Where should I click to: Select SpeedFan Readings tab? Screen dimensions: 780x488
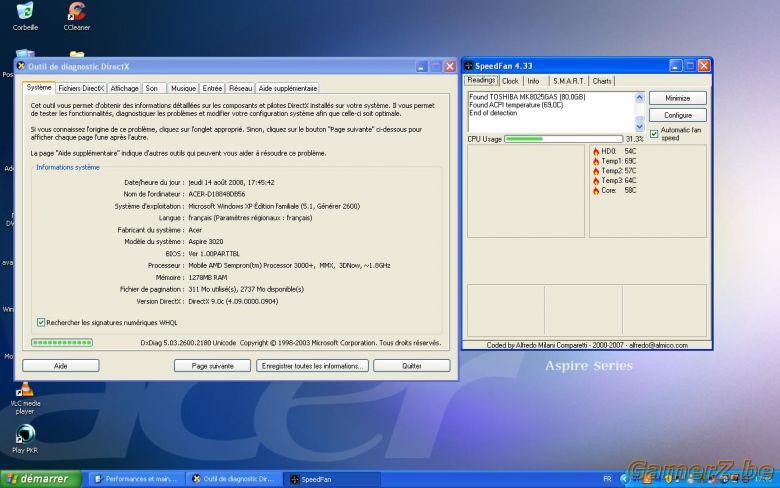click(x=481, y=80)
